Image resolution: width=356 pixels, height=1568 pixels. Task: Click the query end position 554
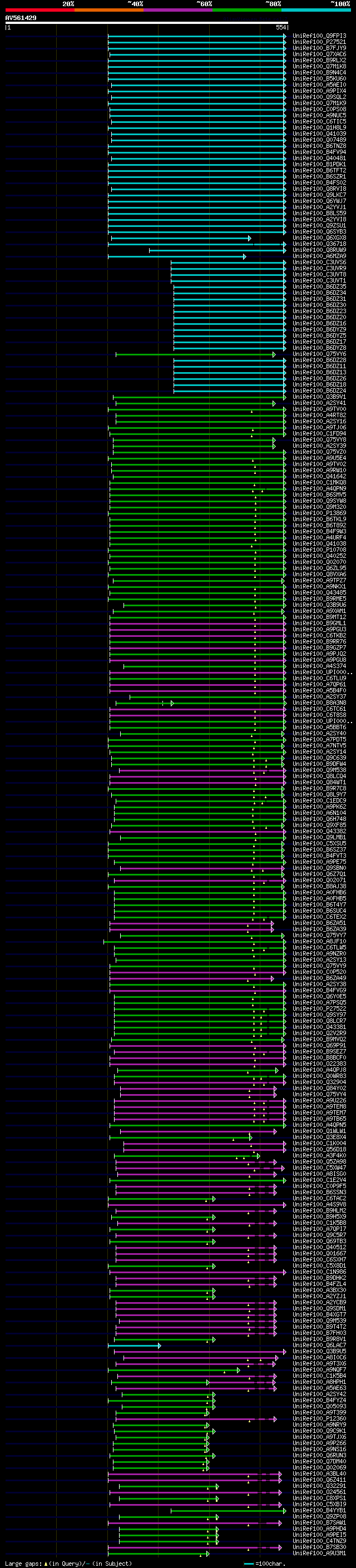point(280,27)
